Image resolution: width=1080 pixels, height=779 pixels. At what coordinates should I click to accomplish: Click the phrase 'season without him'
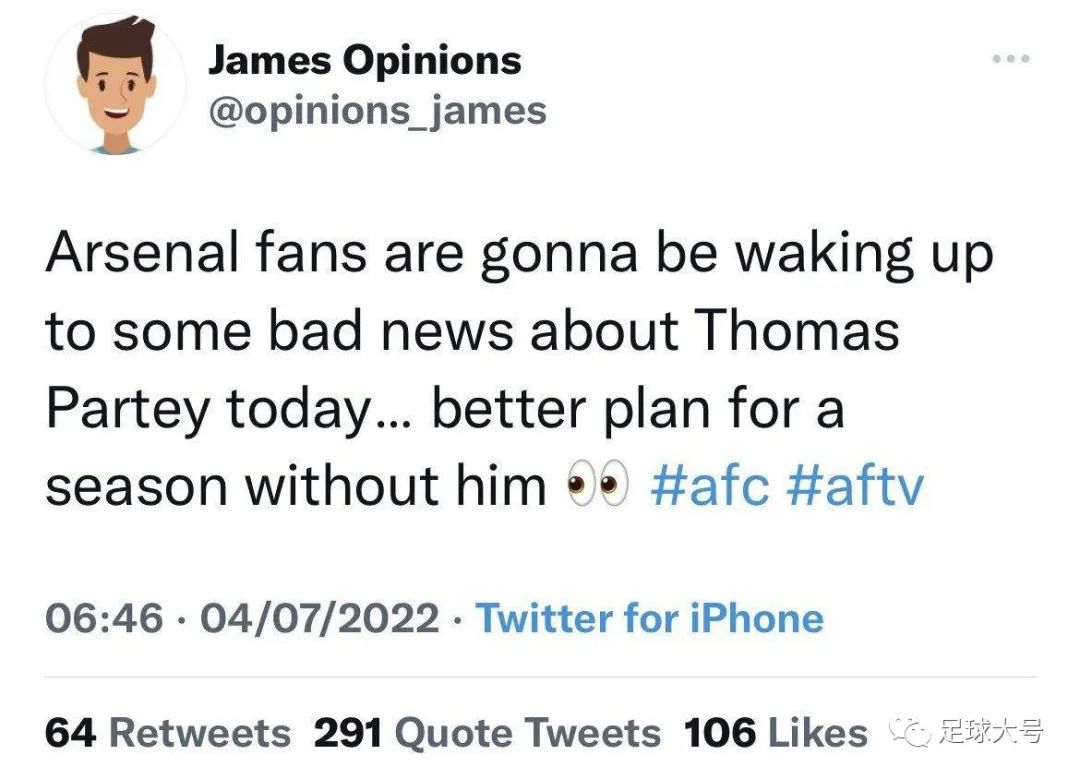point(296,487)
